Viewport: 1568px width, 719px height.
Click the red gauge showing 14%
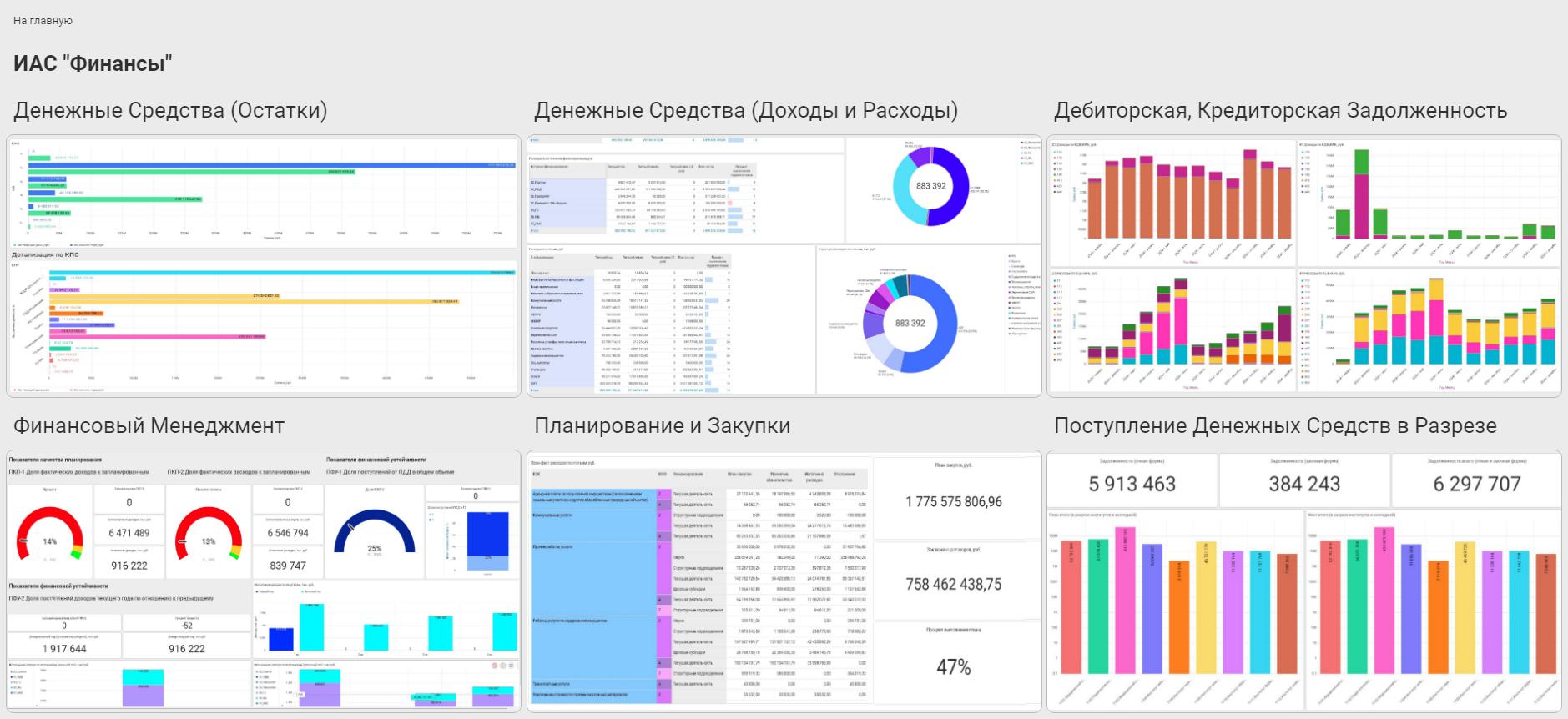[x=50, y=534]
